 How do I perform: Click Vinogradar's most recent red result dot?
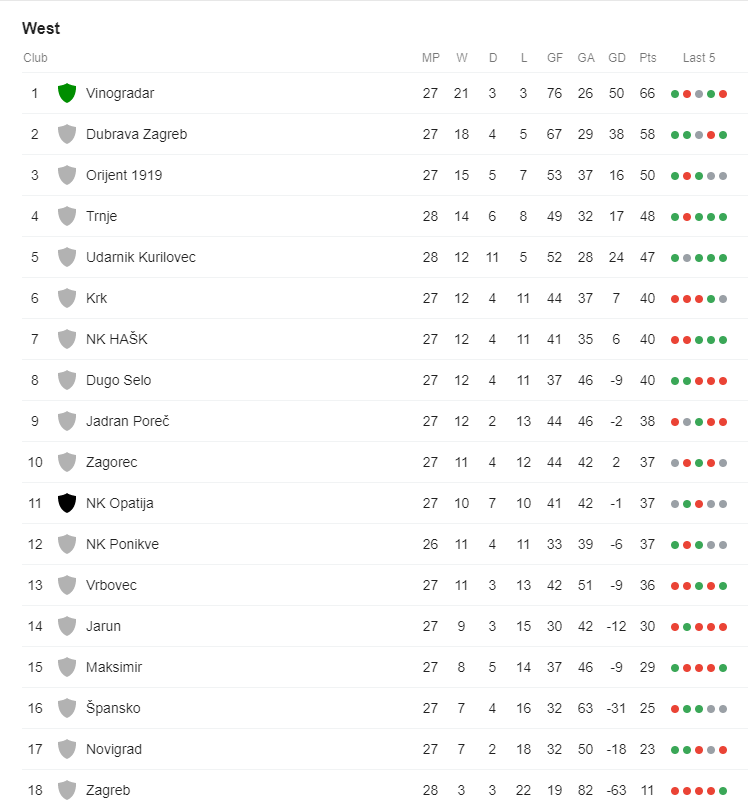[x=723, y=94]
